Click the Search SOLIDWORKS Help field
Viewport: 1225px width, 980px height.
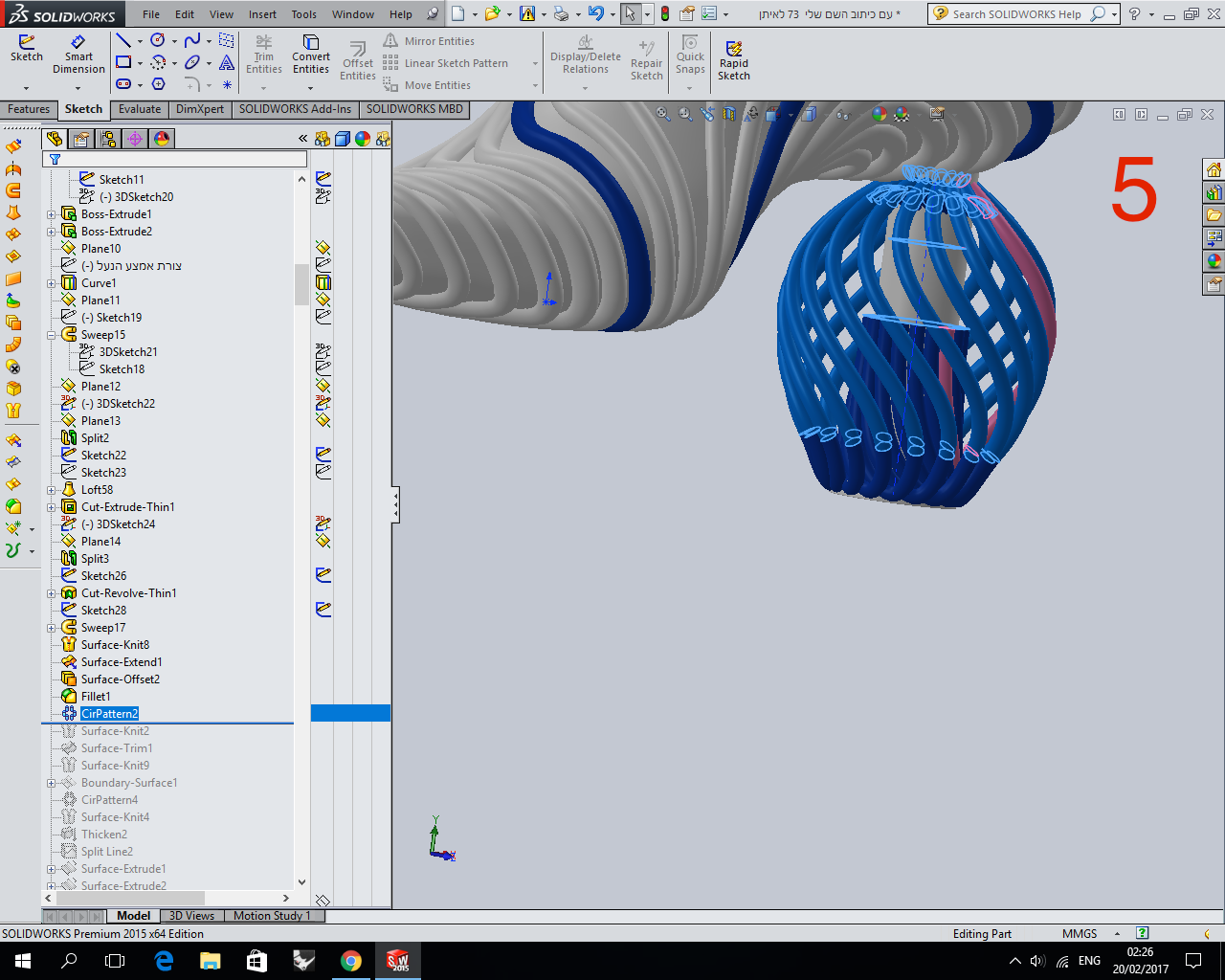[x=1019, y=14]
